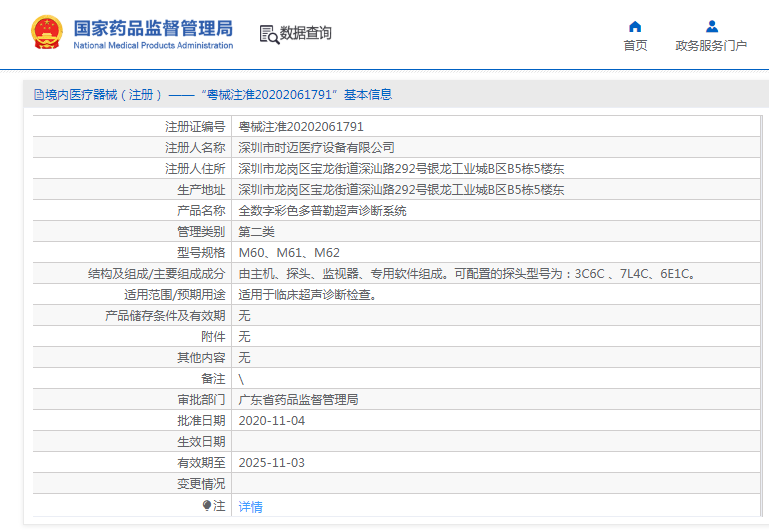Click the 变更情况 label
Image resolution: width=769 pixels, height=531 pixels.
201,484
